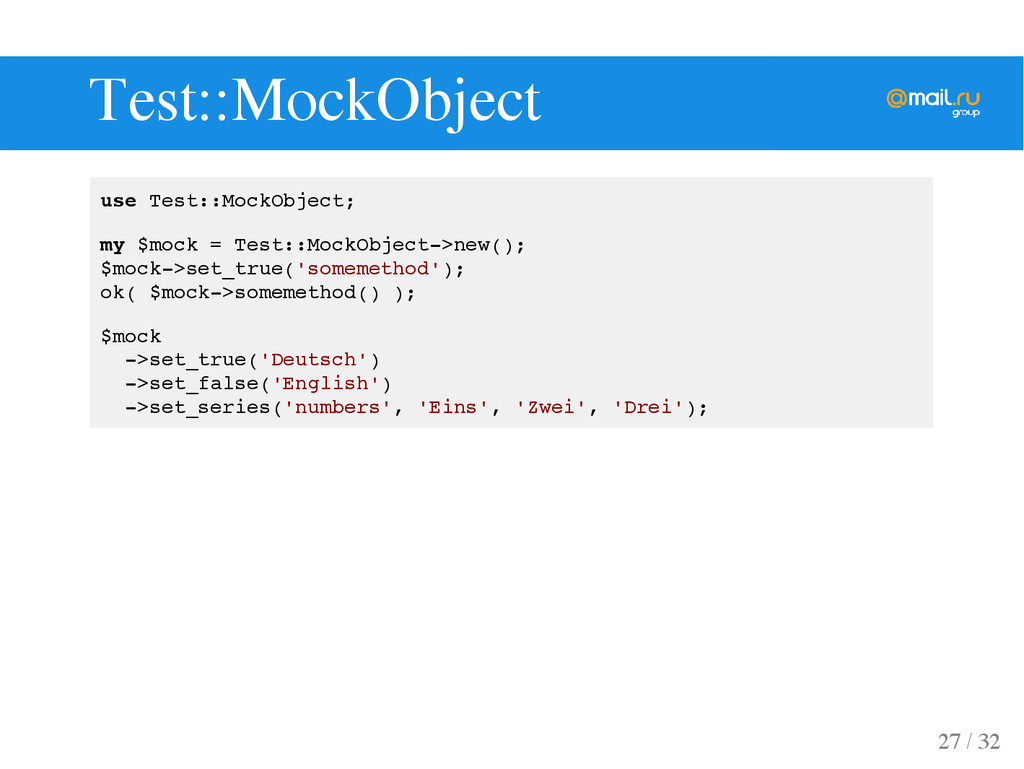Image resolution: width=1024 pixels, height=769 pixels.
Task: Click the blue header banner
Action: tap(511, 103)
